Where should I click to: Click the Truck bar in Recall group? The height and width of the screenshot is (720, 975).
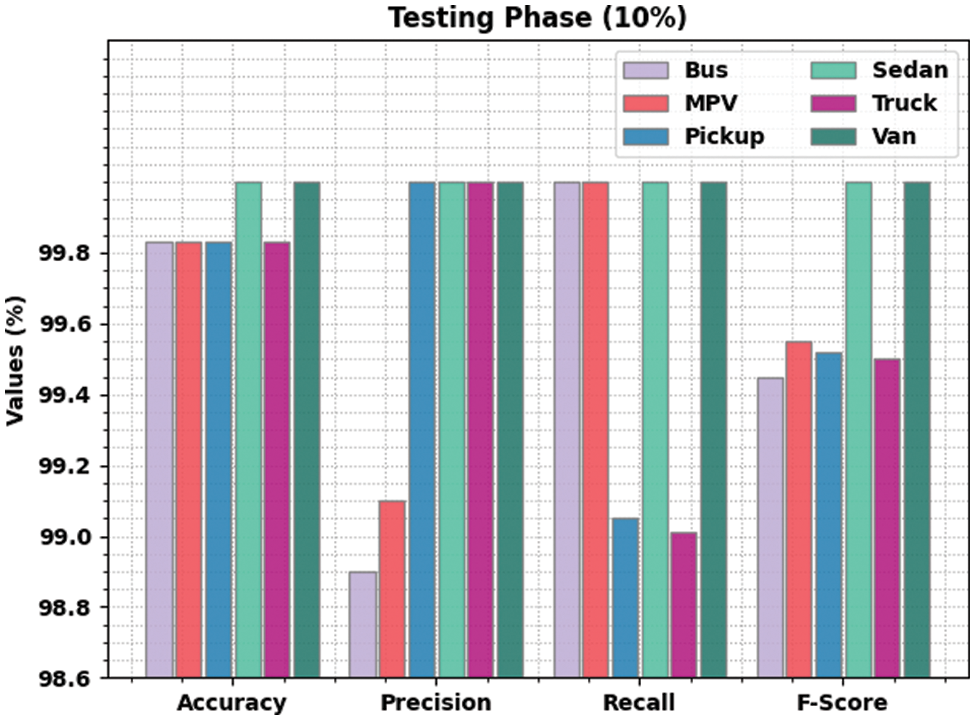[x=684, y=605]
